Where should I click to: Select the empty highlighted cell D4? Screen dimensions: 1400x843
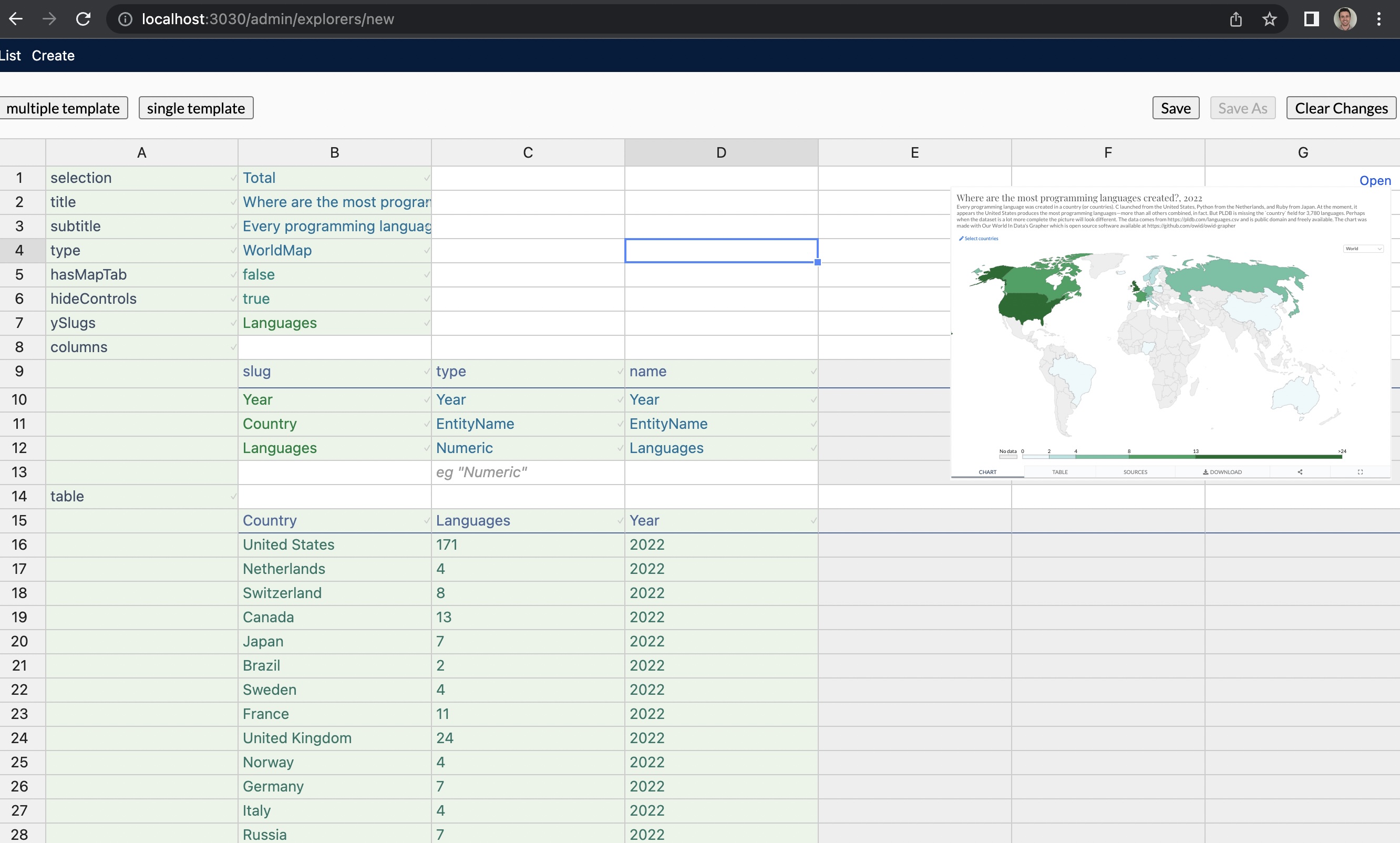tap(720, 251)
